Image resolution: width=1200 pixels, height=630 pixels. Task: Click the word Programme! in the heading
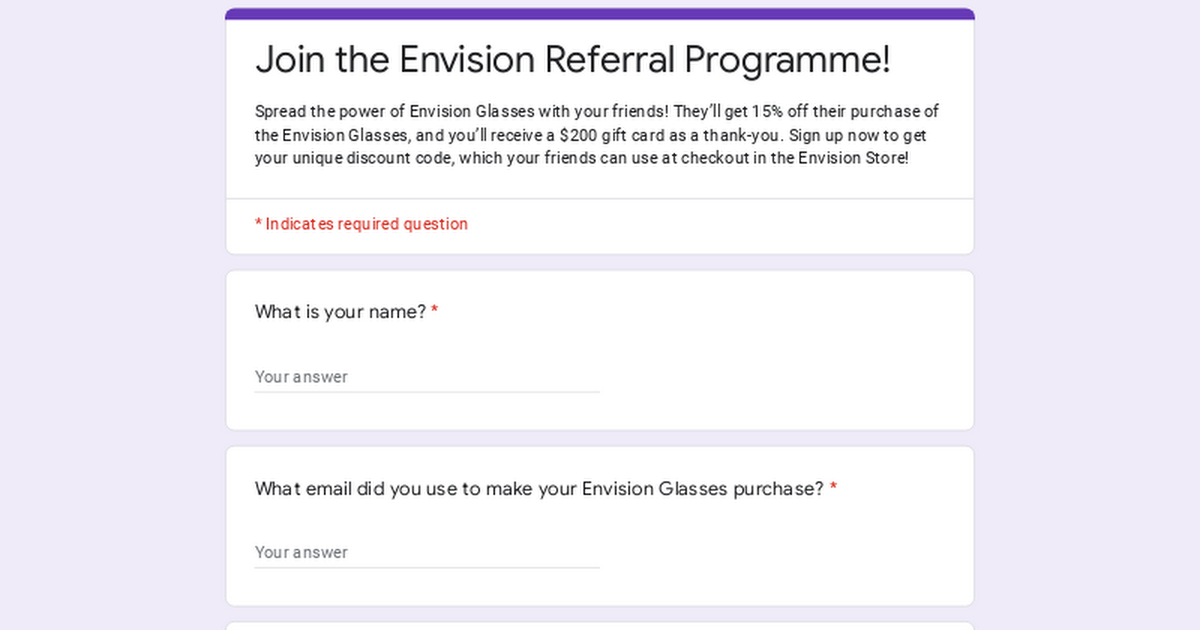point(787,60)
